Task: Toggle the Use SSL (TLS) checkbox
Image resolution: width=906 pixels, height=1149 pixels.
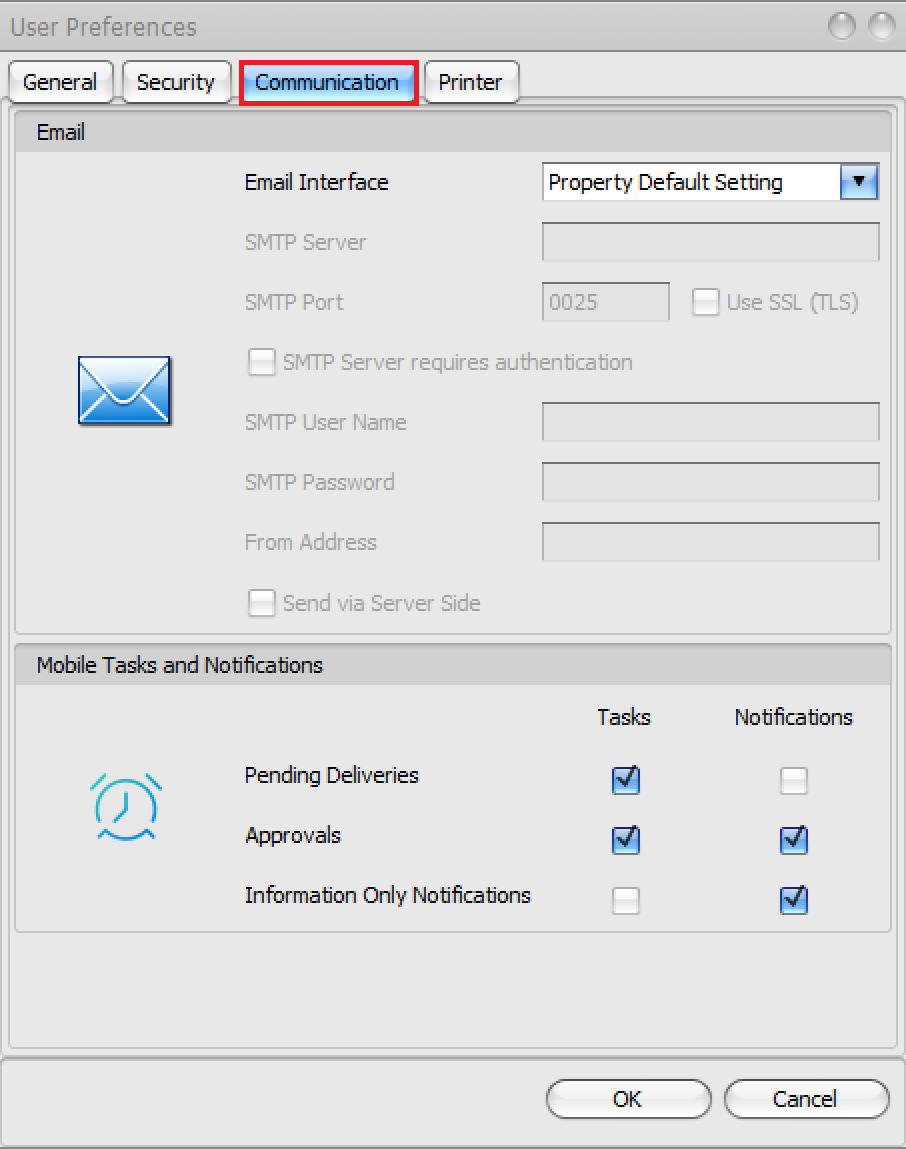Action: click(706, 303)
